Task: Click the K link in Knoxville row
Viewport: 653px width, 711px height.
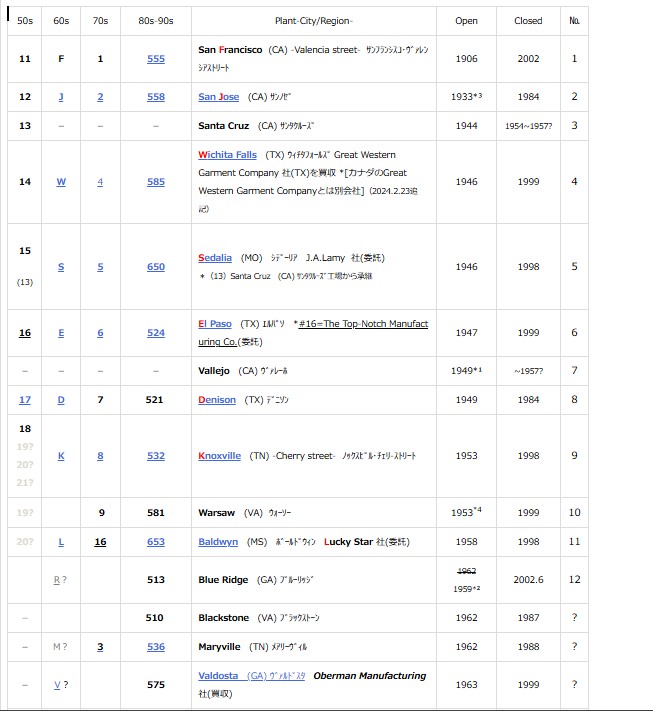Action: pos(61,456)
